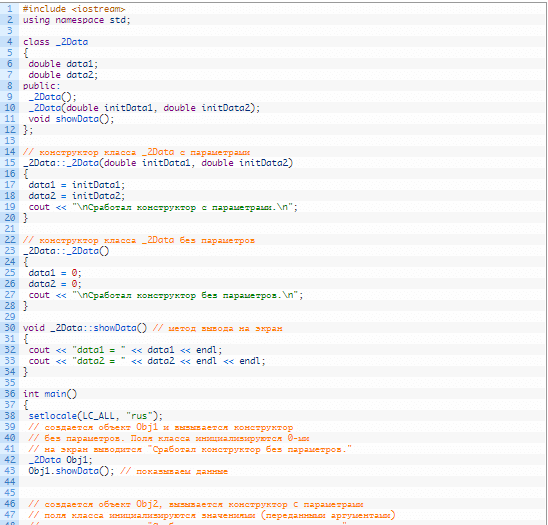Click '_2Data::_2Data()' definition on line 23
The image size is (548, 525).
[x=66, y=251]
